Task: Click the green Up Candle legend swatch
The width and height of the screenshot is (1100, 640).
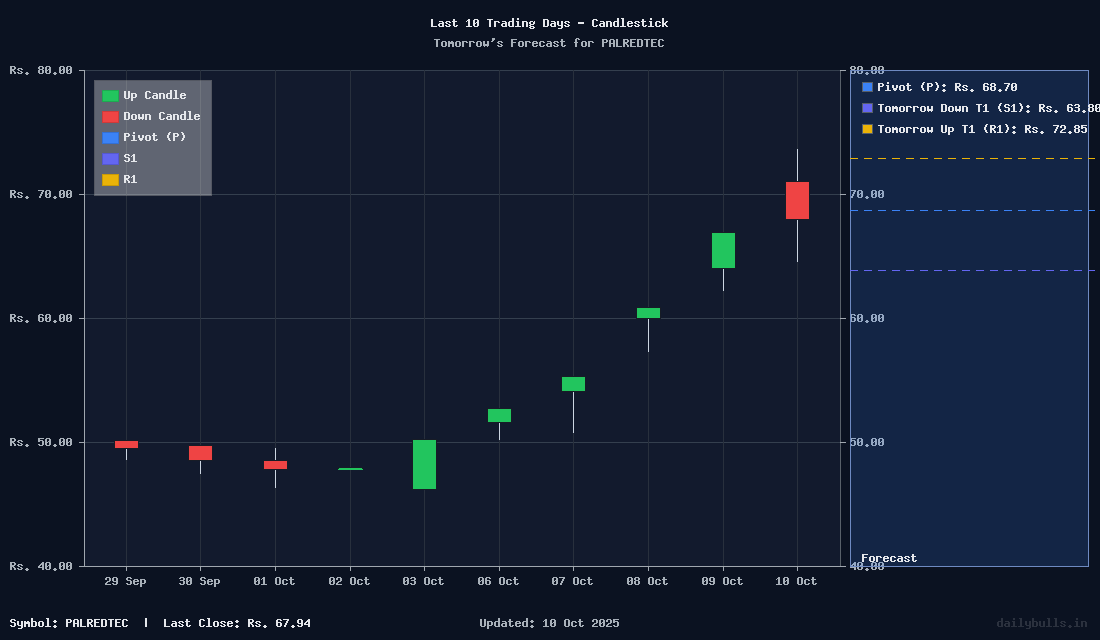Action: coord(110,96)
